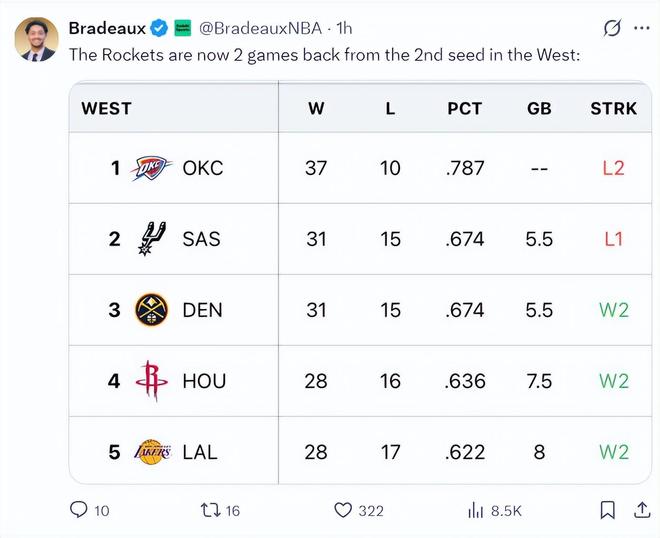Click the green affiliate badge

click(x=183, y=28)
